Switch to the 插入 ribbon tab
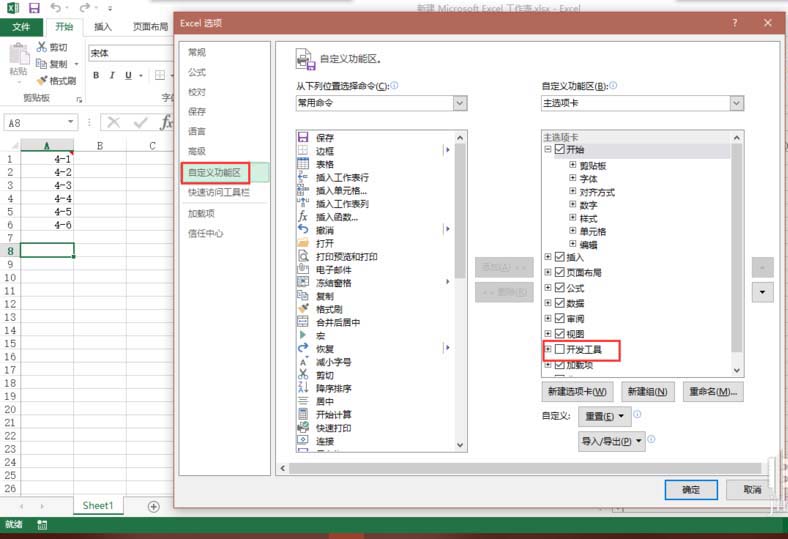 pyautogui.click(x=103, y=27)
